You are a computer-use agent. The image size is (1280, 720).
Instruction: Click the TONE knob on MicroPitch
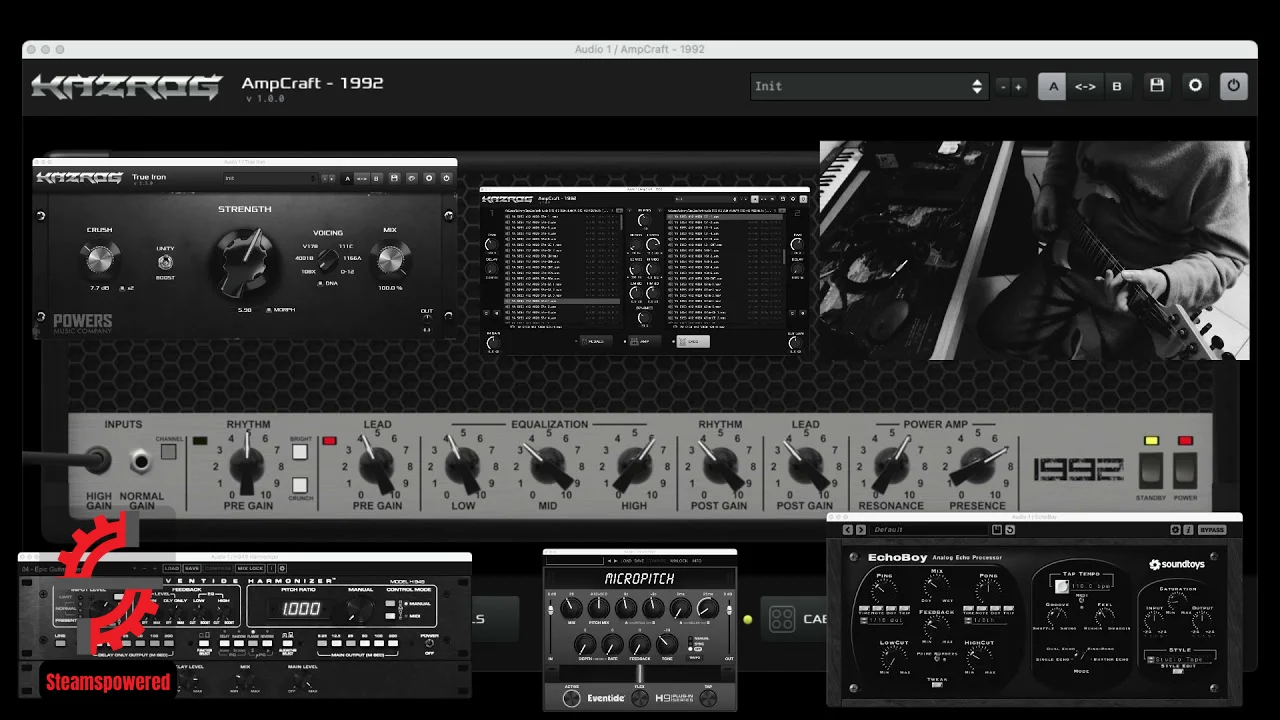point(667,644)
